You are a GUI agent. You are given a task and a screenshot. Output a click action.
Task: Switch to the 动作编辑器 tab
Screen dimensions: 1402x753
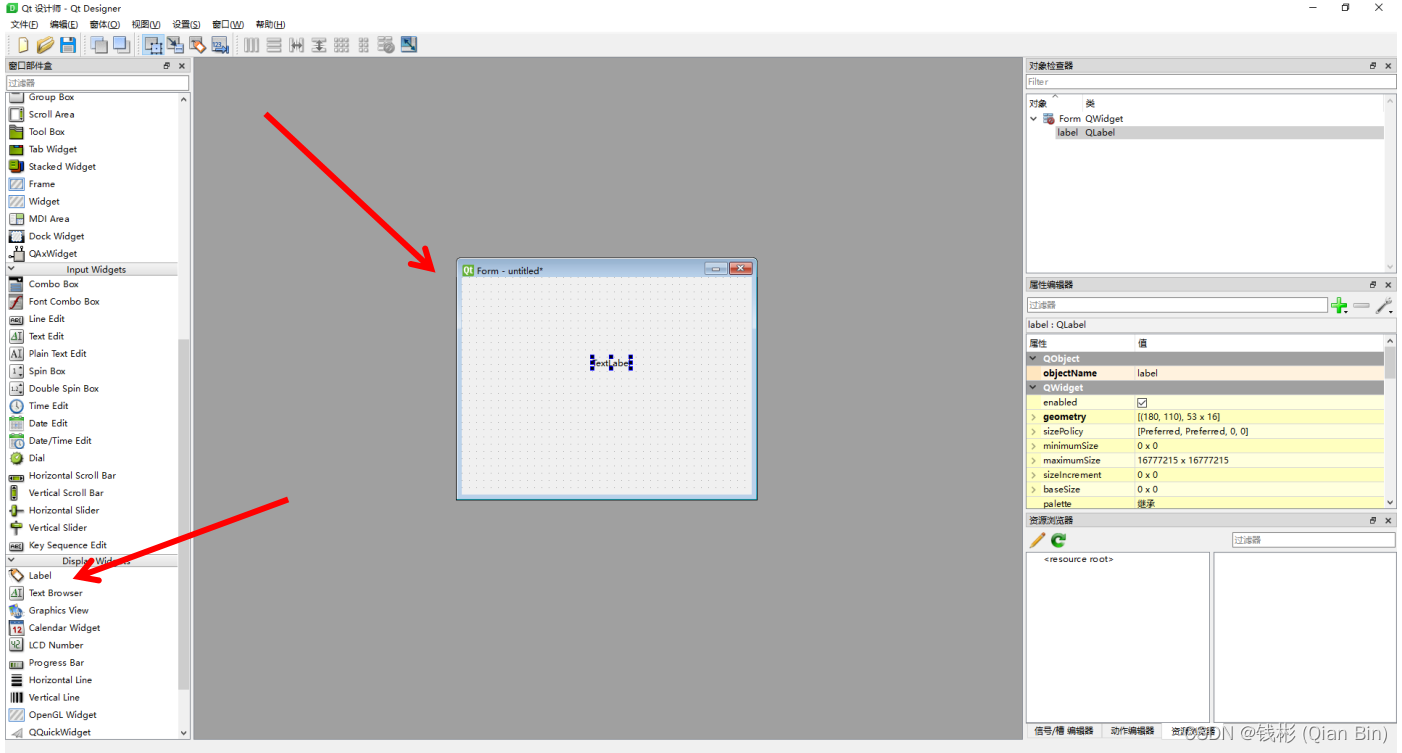pos(1132,731)
